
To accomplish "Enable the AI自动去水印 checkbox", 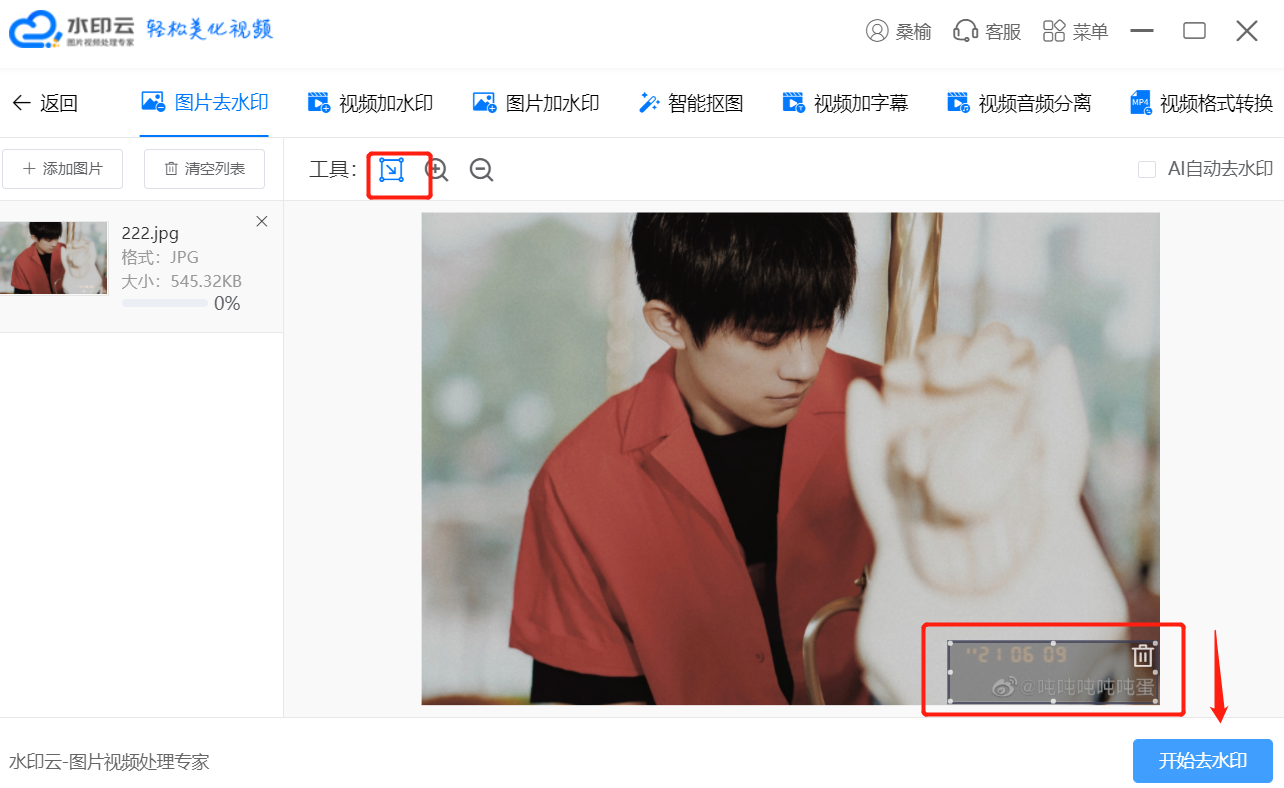I will [x=1147, y=170].
